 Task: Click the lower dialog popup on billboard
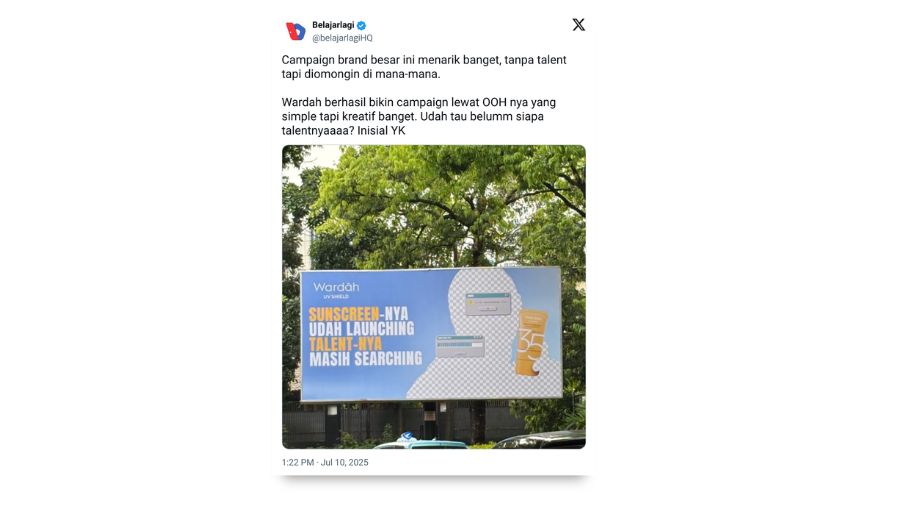pyautogui.click(x=460, y=346)
